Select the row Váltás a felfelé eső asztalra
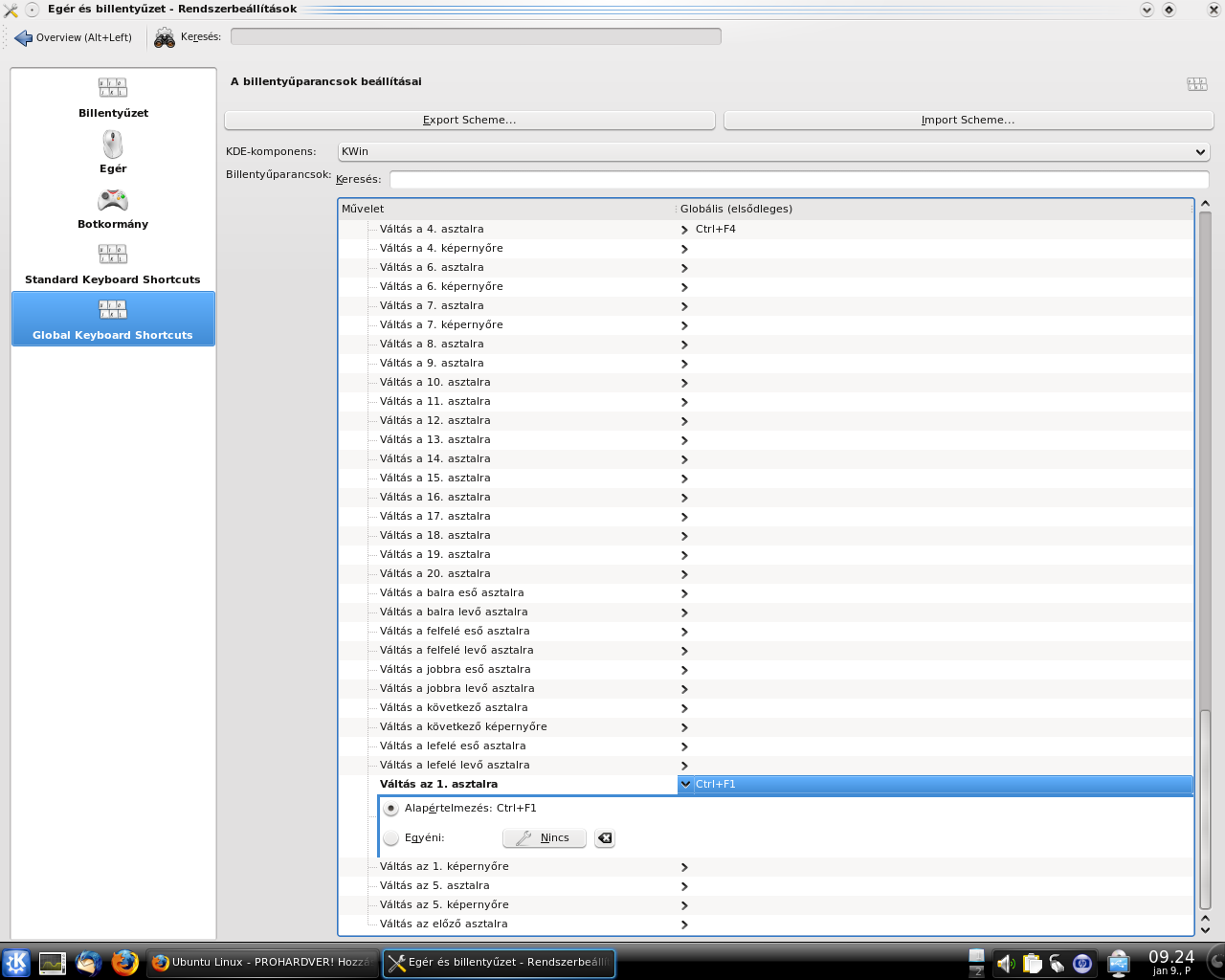Viewport: 1225px width, 980px height. pyautogui.click(x=766, y=632)
